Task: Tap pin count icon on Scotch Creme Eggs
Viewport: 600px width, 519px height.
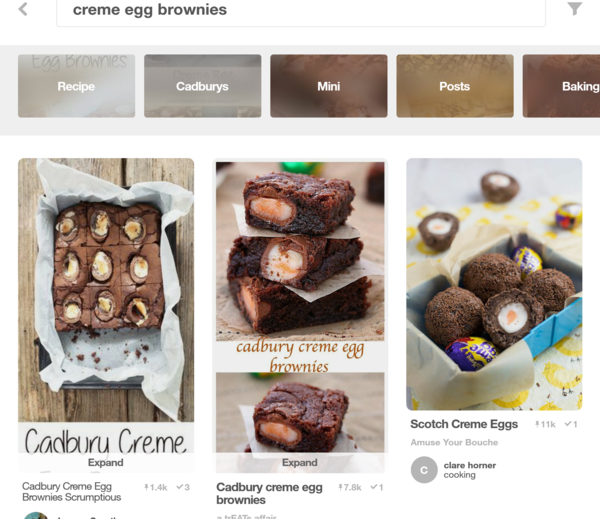Action: 537,424
